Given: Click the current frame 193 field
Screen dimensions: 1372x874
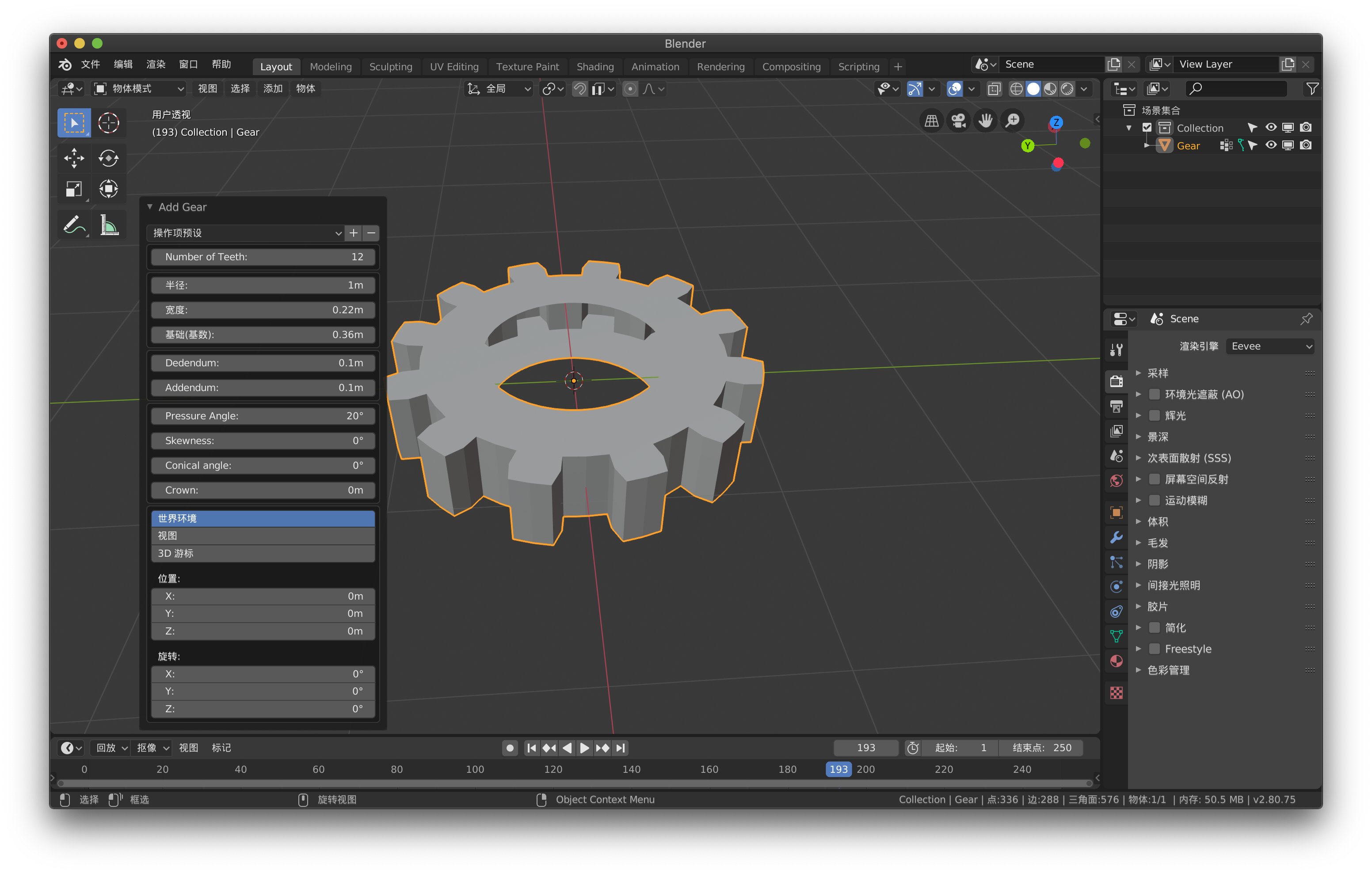Looking at the screenshot, I should 865,748.
